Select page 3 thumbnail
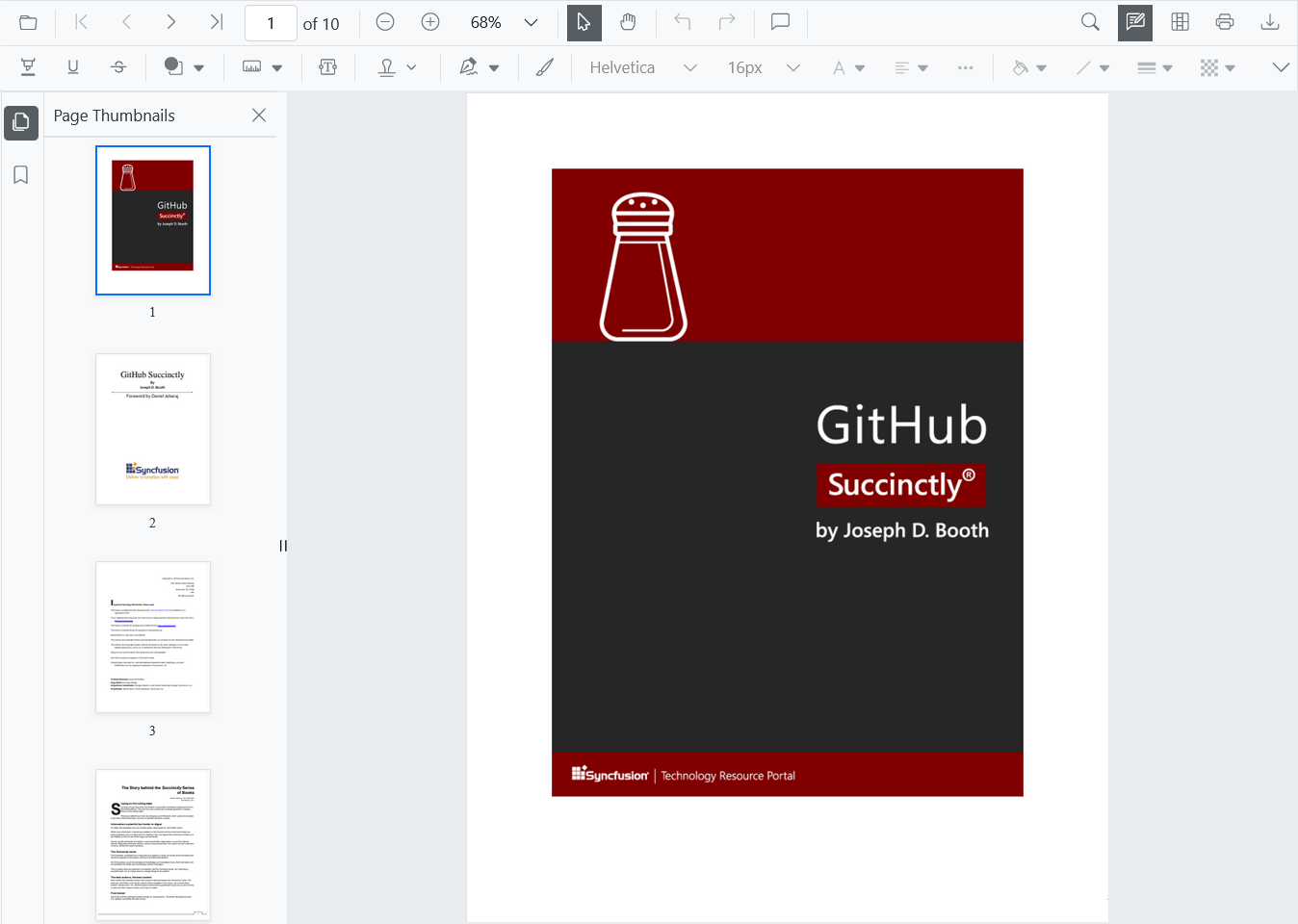1298x924 pixels. pyautogui.click(x=153, y=637)
